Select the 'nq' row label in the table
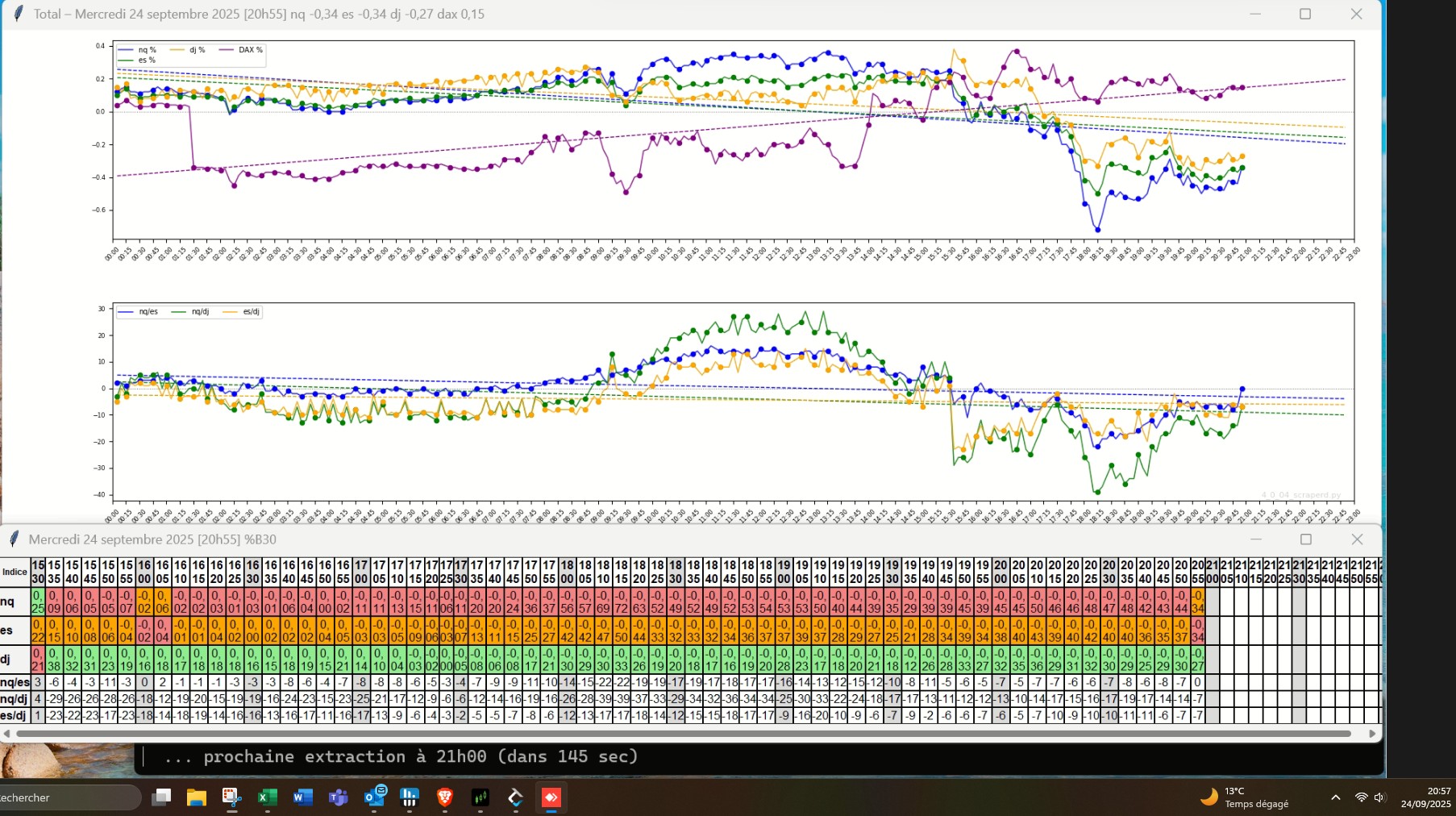1456x816 pixels. click(15, 602)
